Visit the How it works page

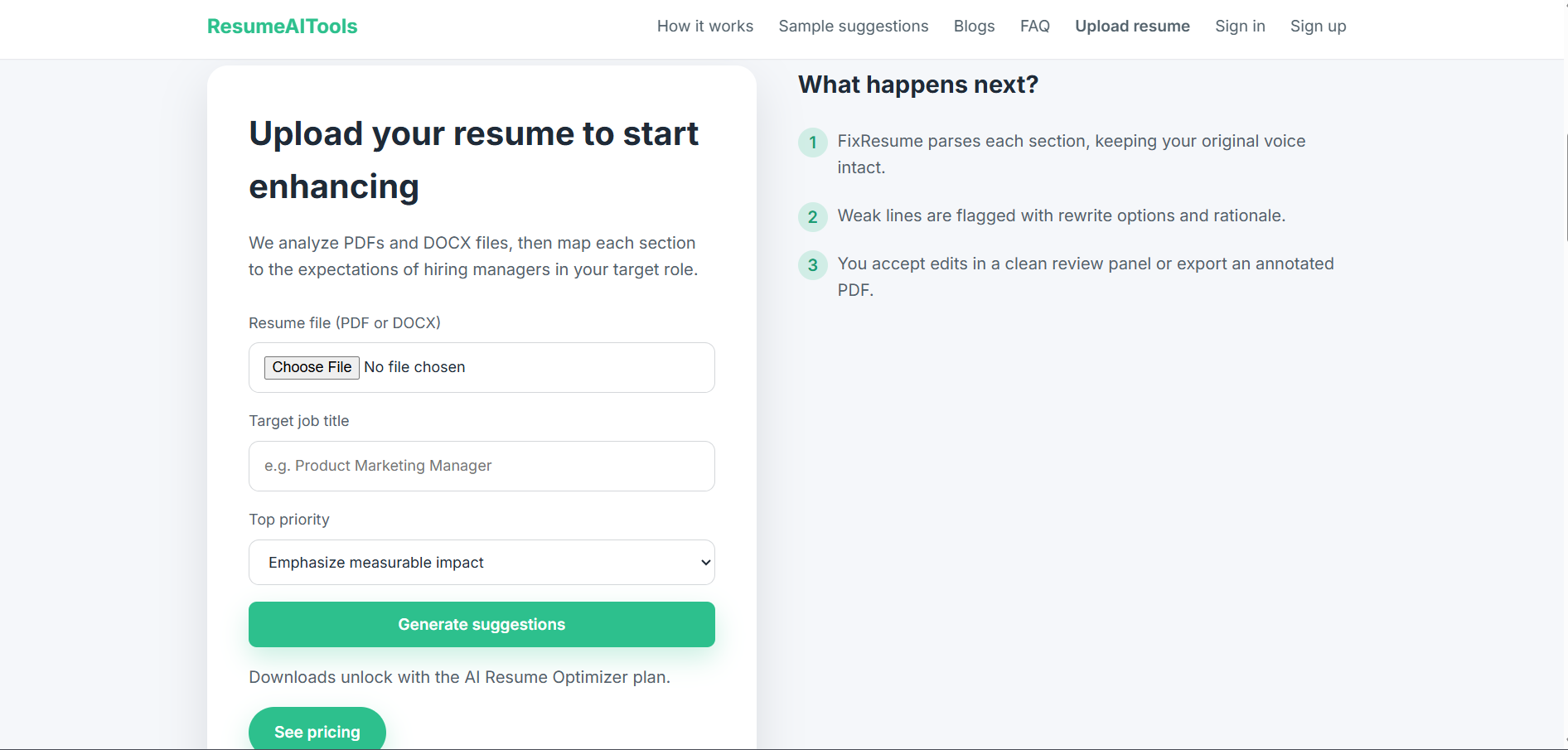[x=704, y=26]
